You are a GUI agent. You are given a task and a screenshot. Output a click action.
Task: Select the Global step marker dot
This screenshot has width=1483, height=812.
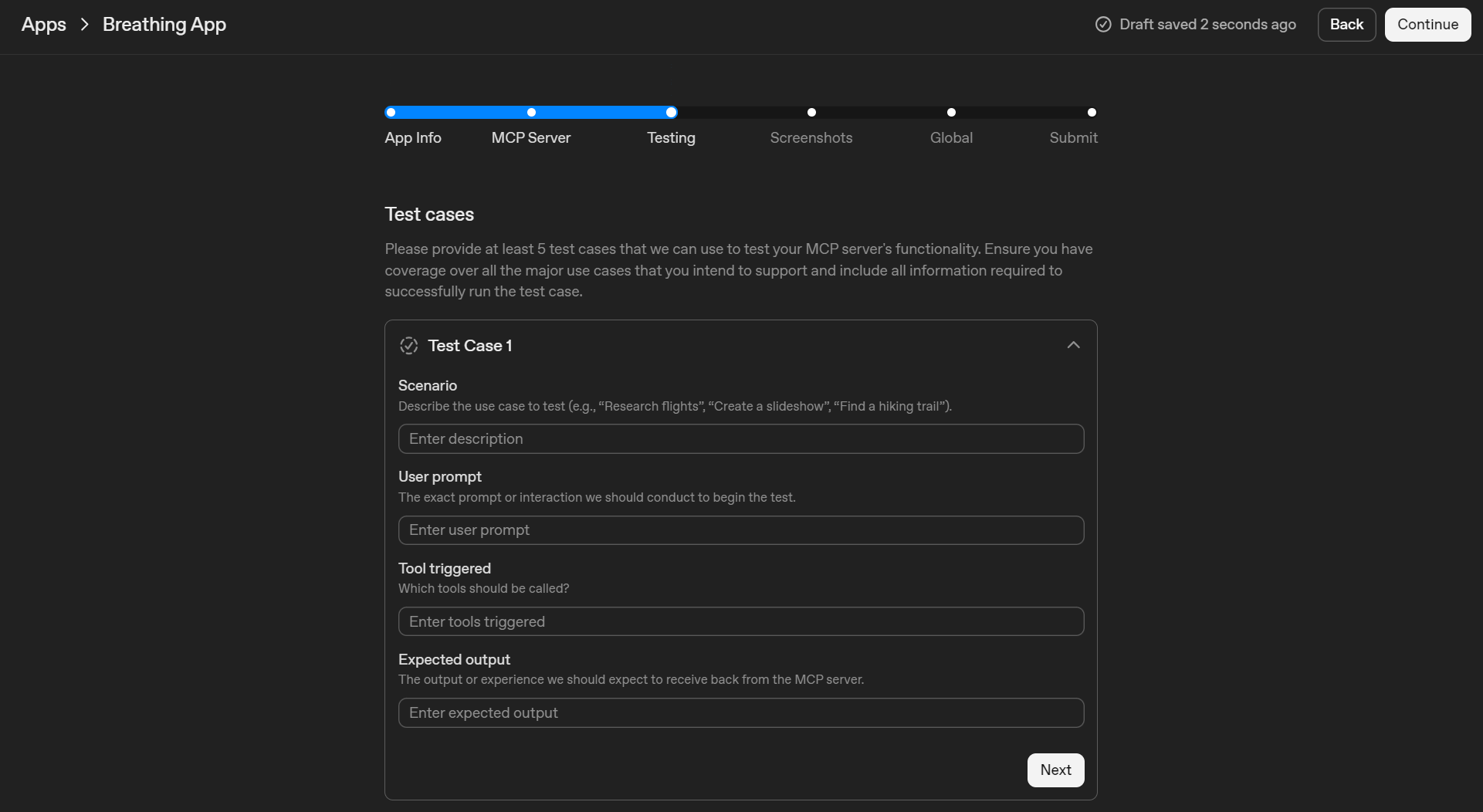[x=951, y=112]
